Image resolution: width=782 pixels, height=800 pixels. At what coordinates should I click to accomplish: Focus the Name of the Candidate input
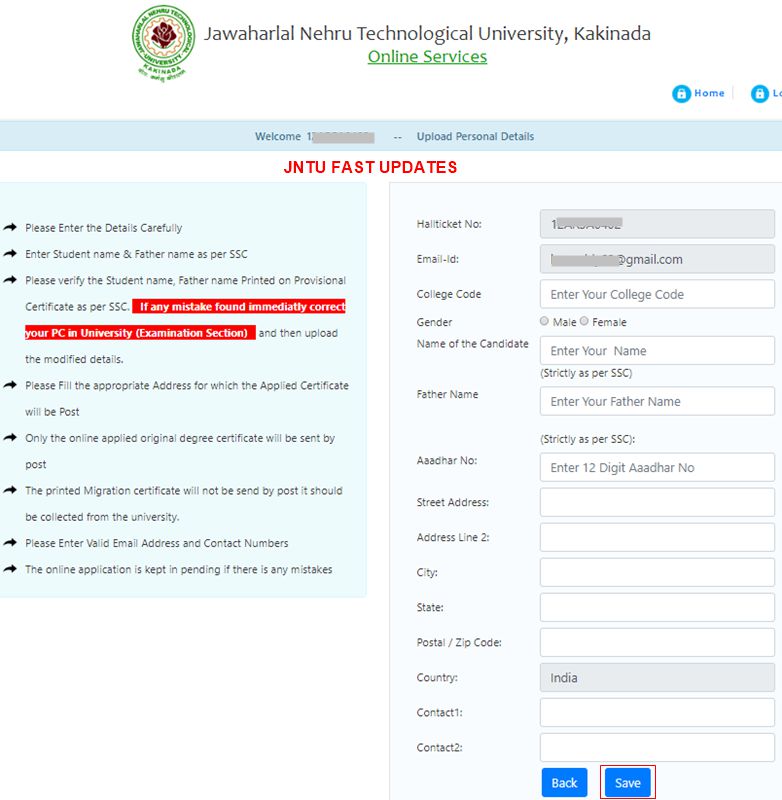(x=657, y=351)
